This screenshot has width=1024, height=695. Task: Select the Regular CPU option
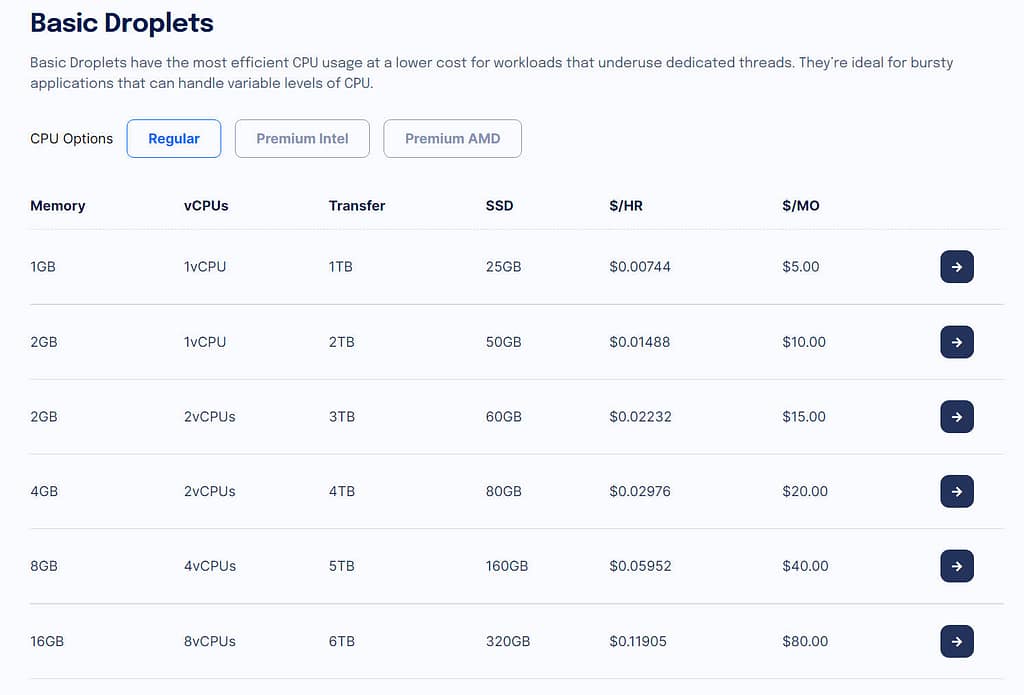[173, 138]
